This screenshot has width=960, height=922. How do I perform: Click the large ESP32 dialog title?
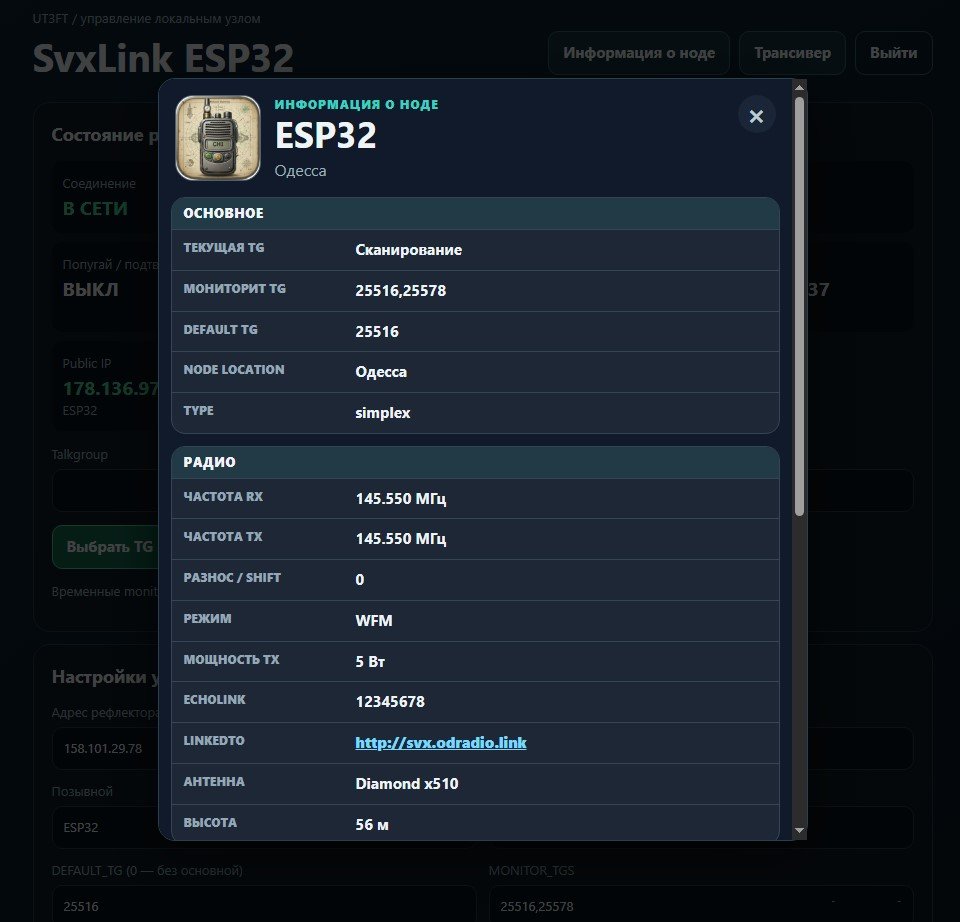click(x=325, y=135)
